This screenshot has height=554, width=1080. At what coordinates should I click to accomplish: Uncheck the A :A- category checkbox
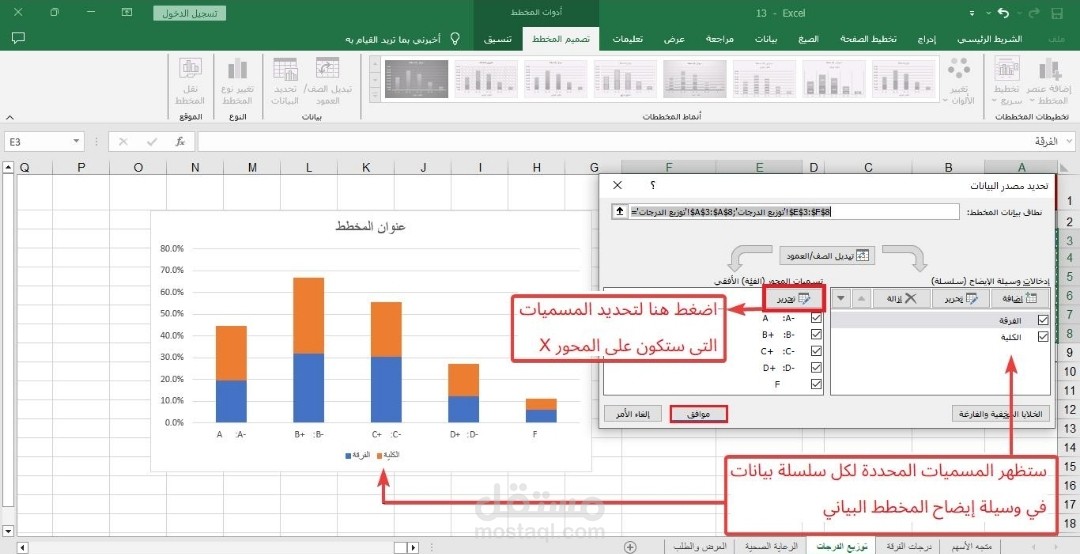point(816,318)
